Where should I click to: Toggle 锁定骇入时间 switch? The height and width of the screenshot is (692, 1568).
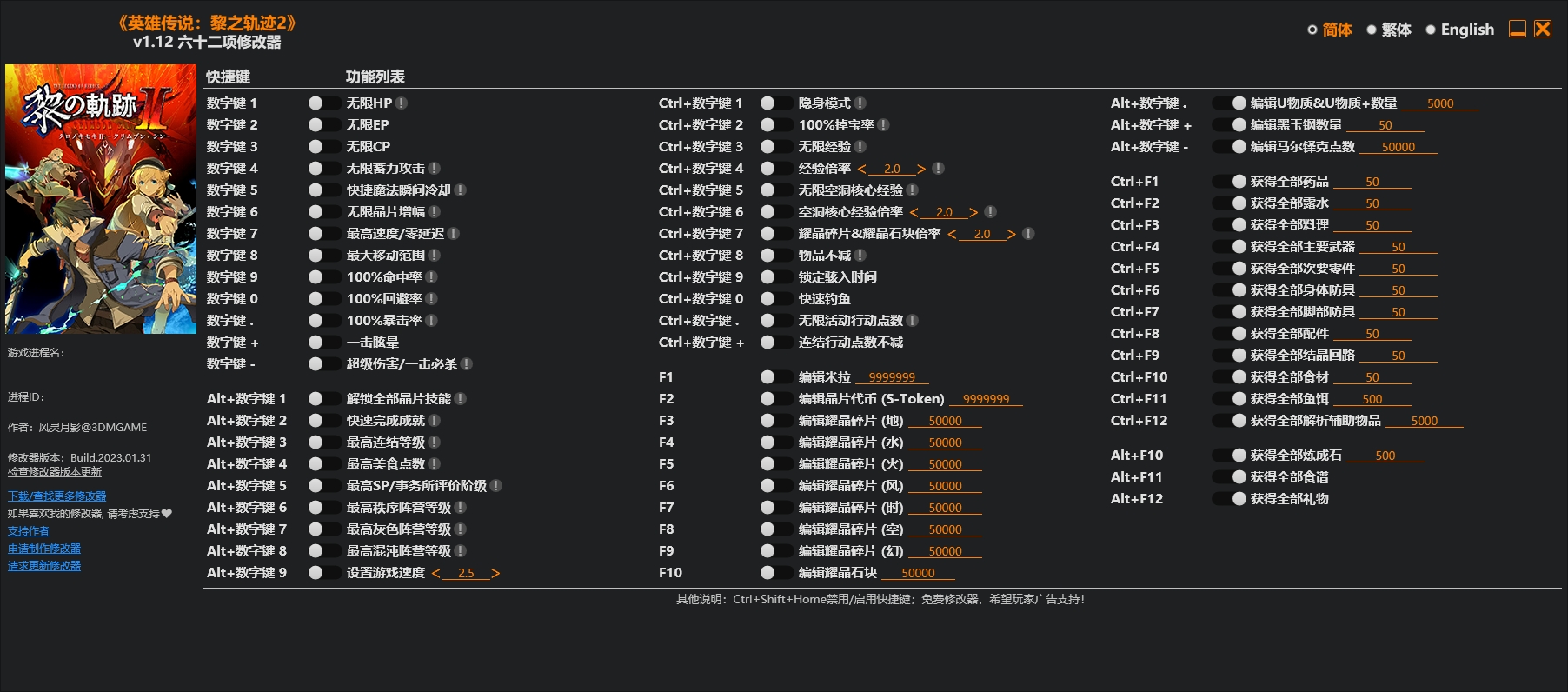[x=776, y=276]
